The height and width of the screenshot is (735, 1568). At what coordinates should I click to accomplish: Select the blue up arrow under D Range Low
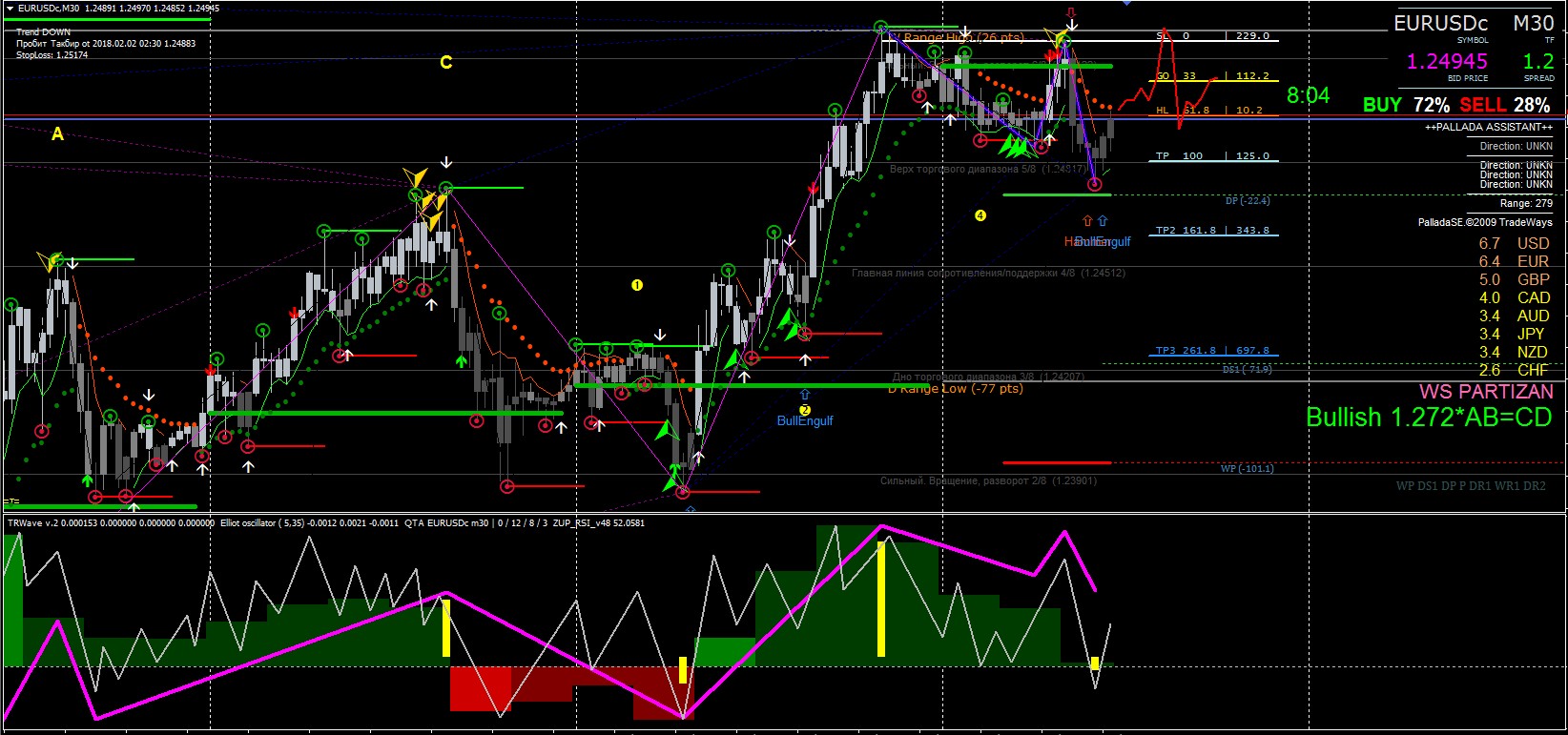click(x=805, y=394)
